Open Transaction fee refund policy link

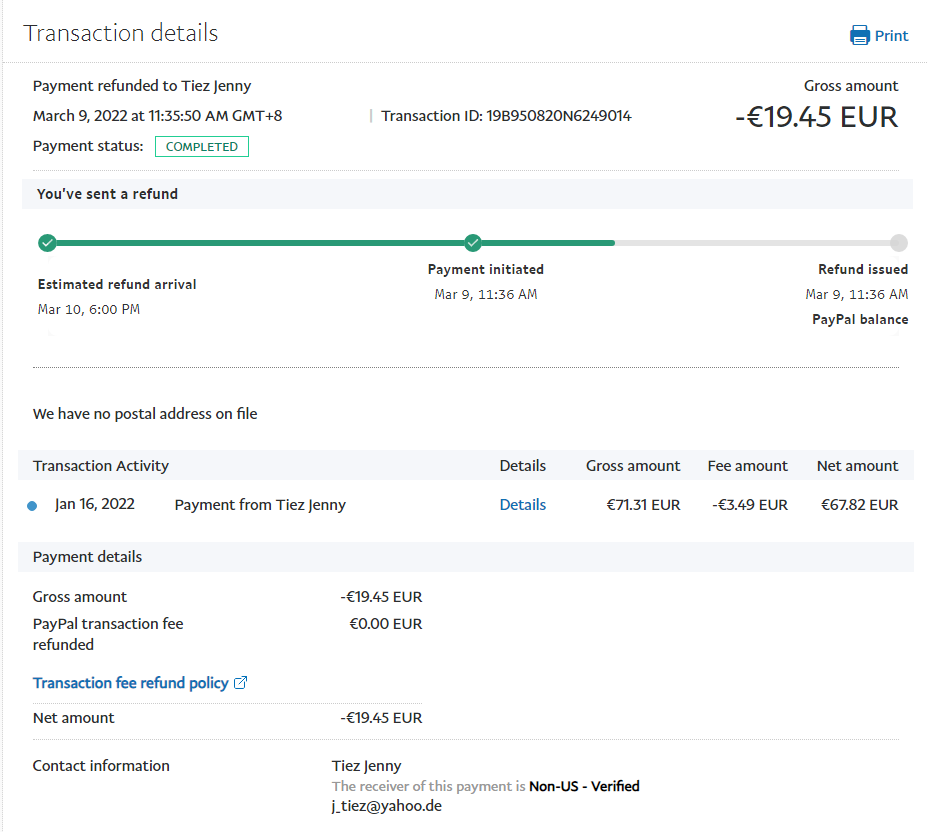[130, 683]
